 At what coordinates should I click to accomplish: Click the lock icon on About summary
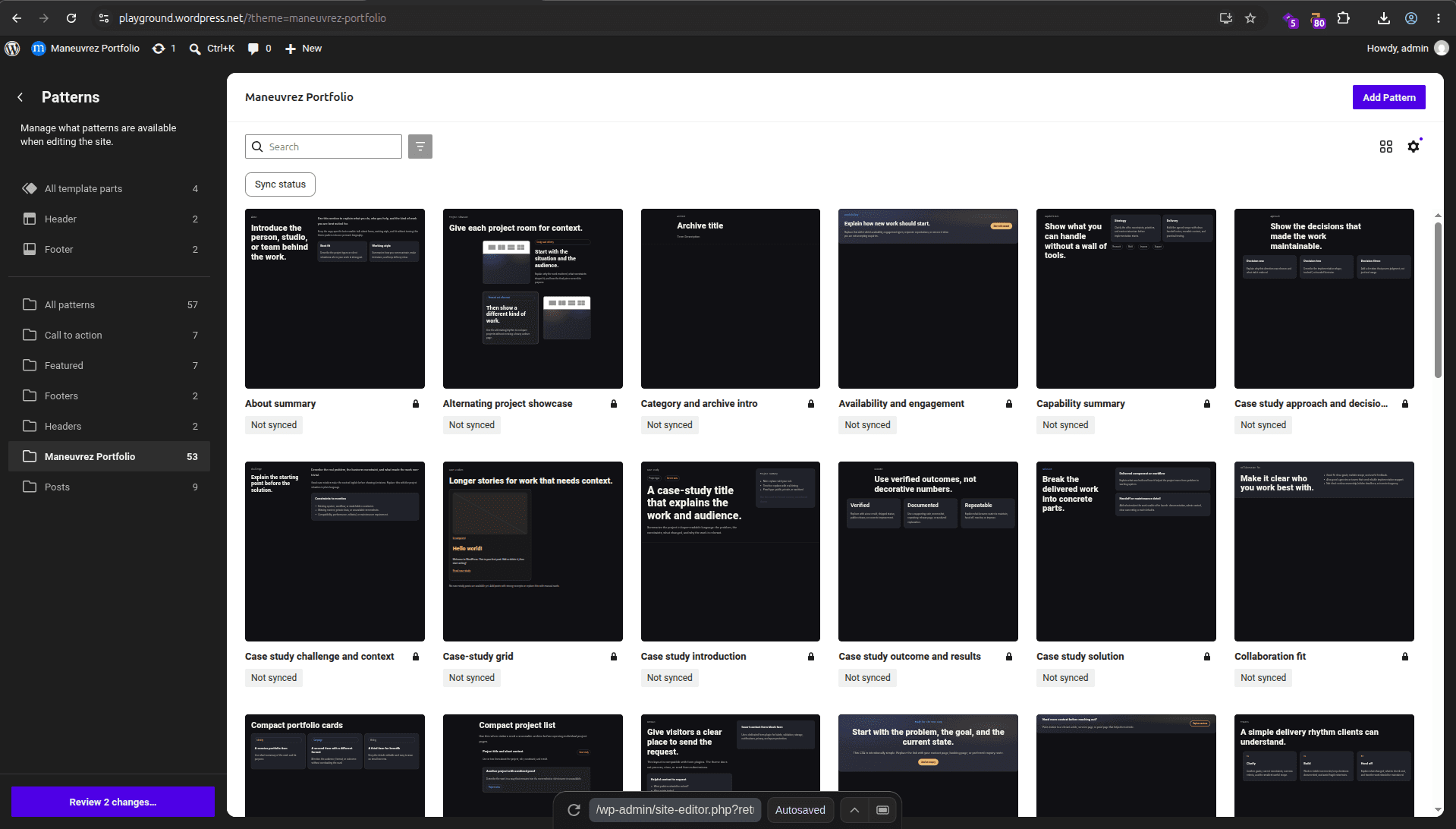(416, 404)
